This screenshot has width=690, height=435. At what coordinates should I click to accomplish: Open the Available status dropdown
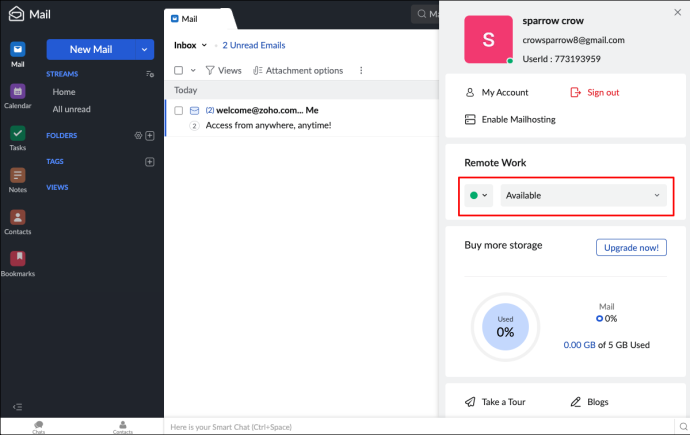(x=584, y=195)
